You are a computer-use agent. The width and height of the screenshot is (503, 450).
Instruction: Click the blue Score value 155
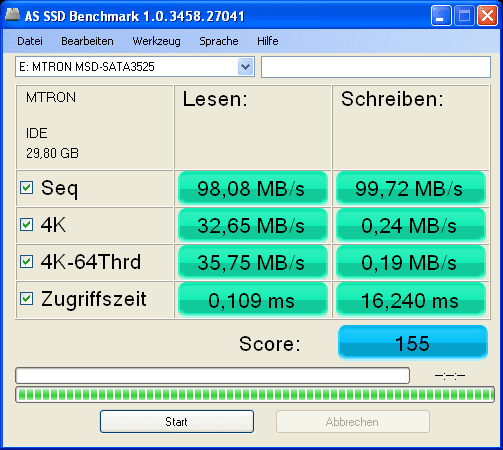[413, 343]
